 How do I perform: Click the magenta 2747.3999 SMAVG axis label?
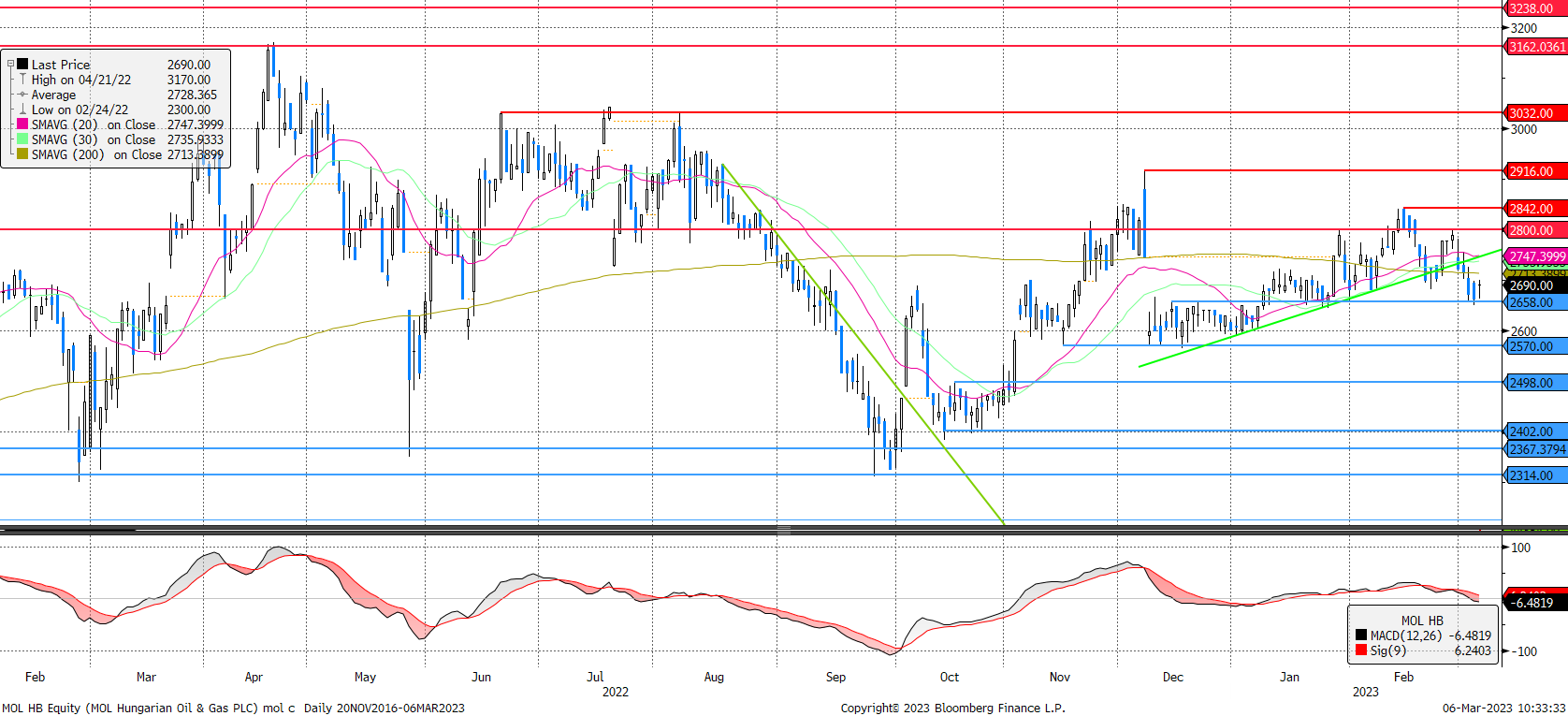coord(1536,256)
